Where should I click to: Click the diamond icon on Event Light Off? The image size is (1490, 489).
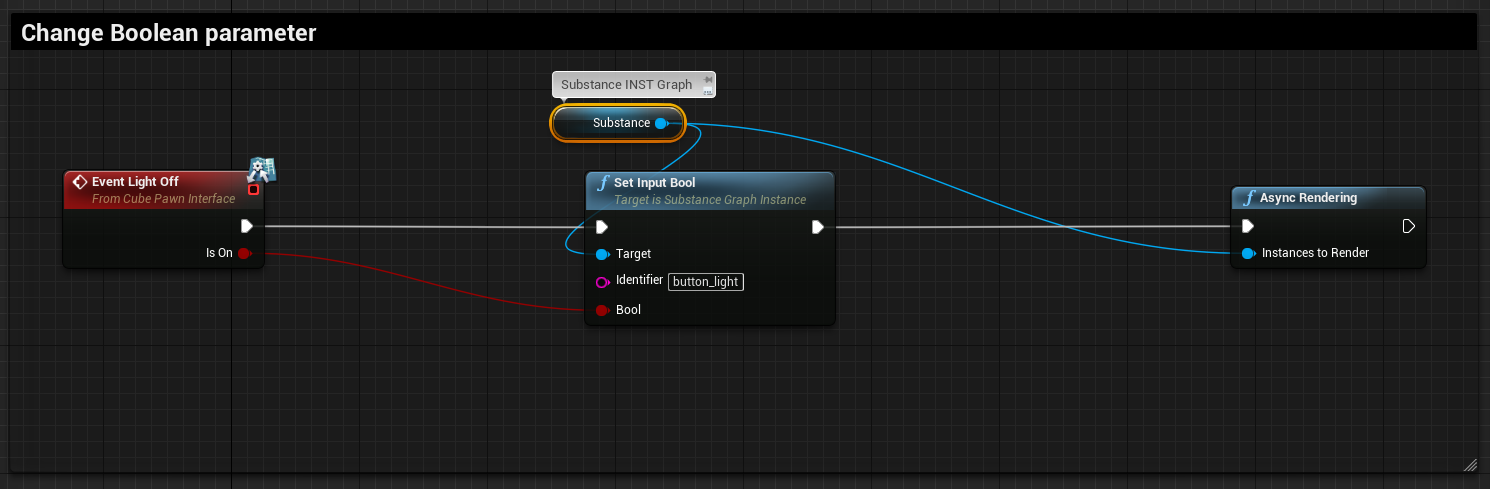tap(81, 182)
